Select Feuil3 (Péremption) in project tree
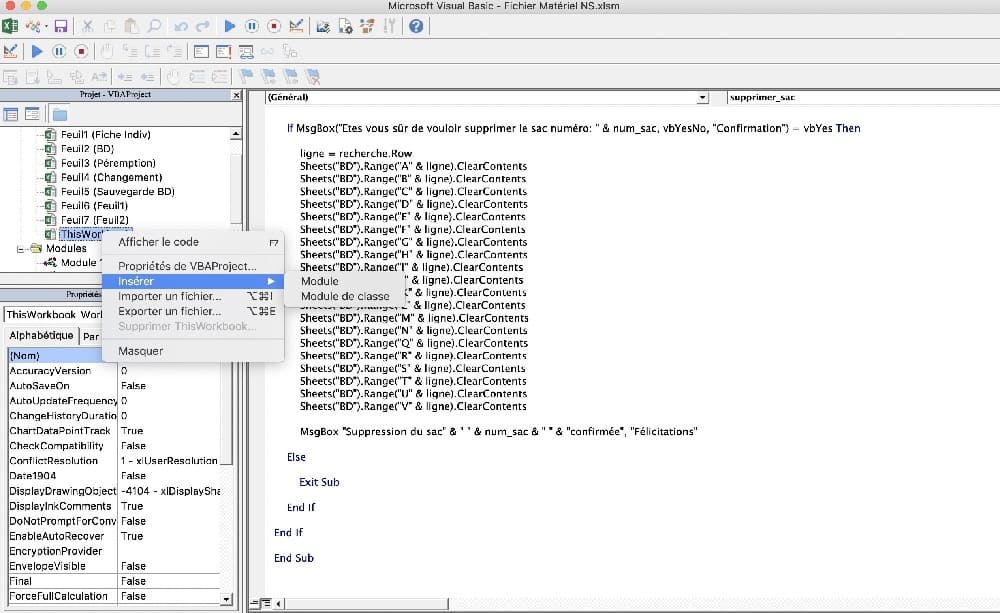Viewport: 1000px width, 613px height. pyautogui.click(x=108, y=163)
